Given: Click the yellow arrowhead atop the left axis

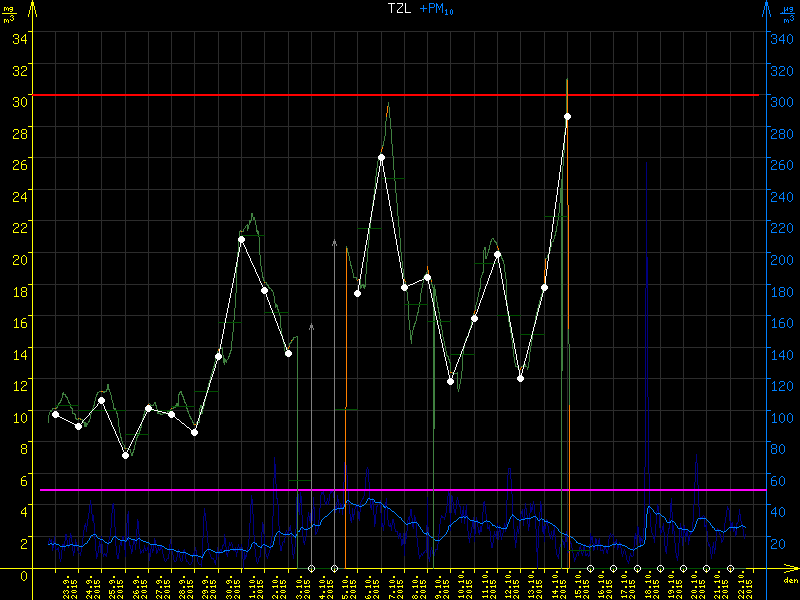Looking at the screenshot, I should (x=33, y=8).
